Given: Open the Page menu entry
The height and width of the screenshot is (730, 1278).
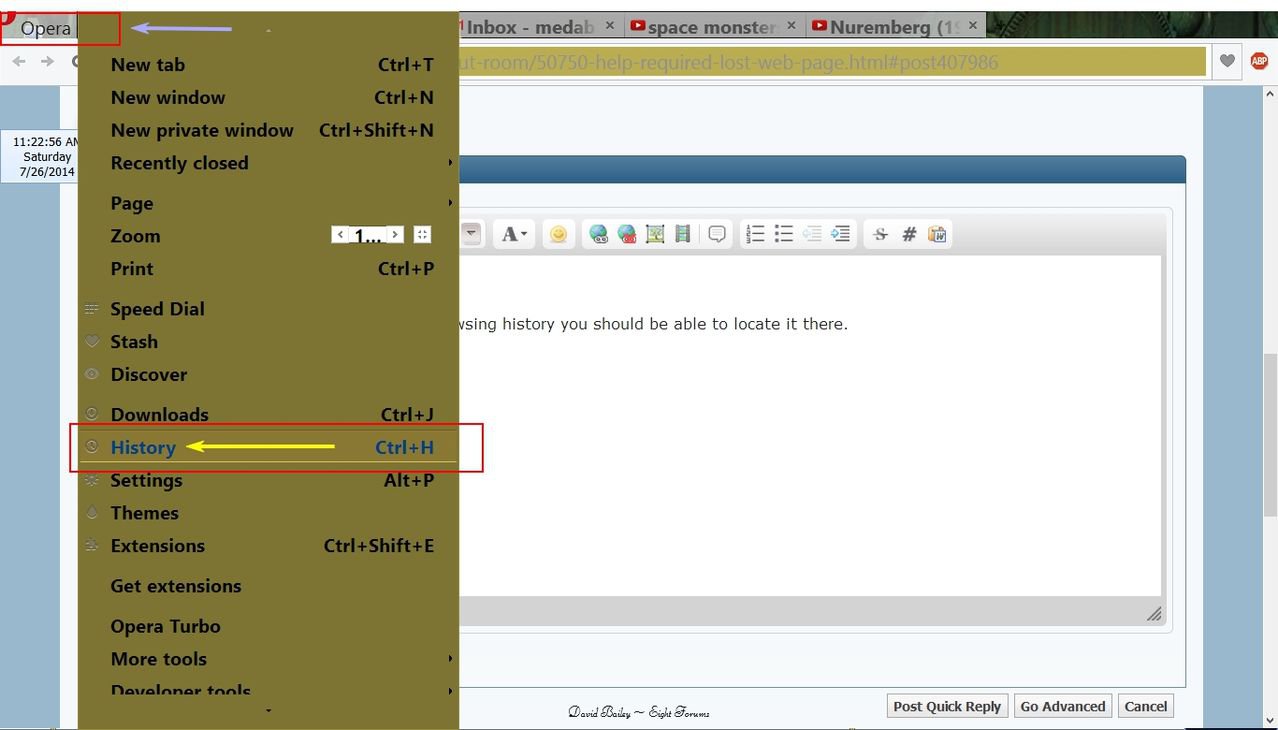Looking at the screenshot, I should tap(270, 203).
